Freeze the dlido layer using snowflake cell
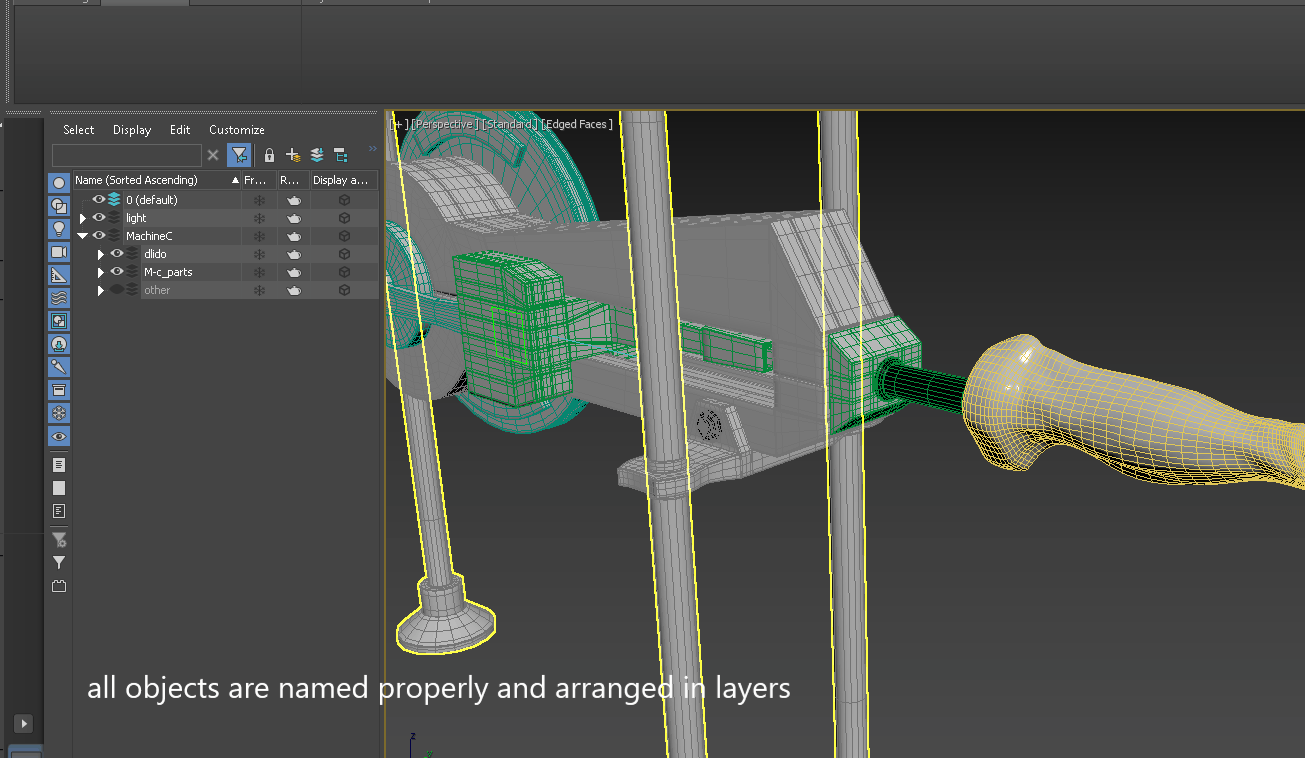This screenshot has height=758, width=1305. click(x=259, y=254)
